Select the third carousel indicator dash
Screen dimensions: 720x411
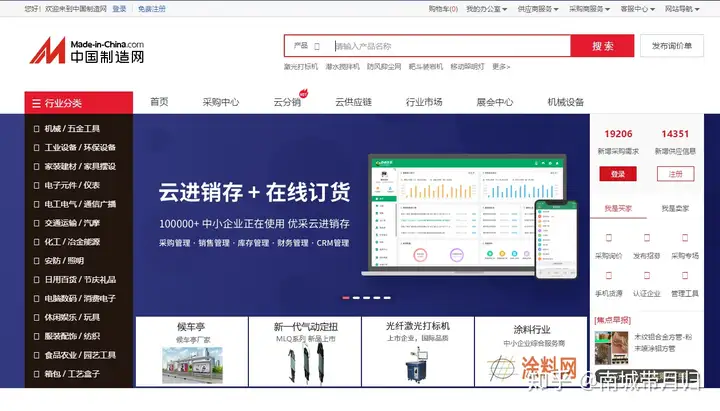[x=366, y=298]
